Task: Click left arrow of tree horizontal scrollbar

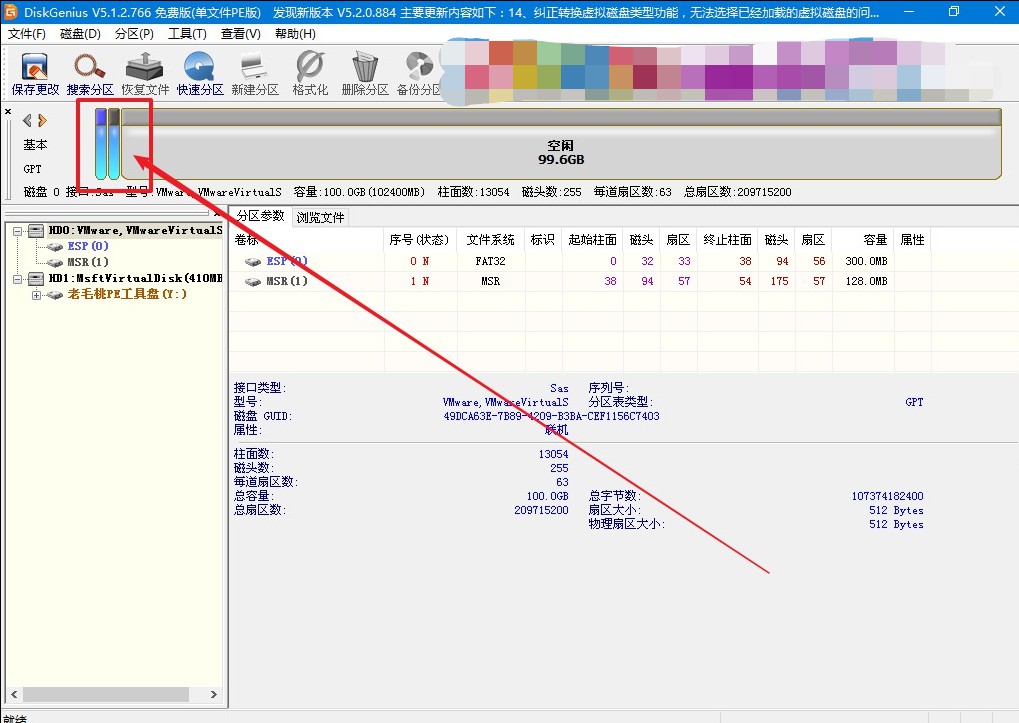Action: 14,694
